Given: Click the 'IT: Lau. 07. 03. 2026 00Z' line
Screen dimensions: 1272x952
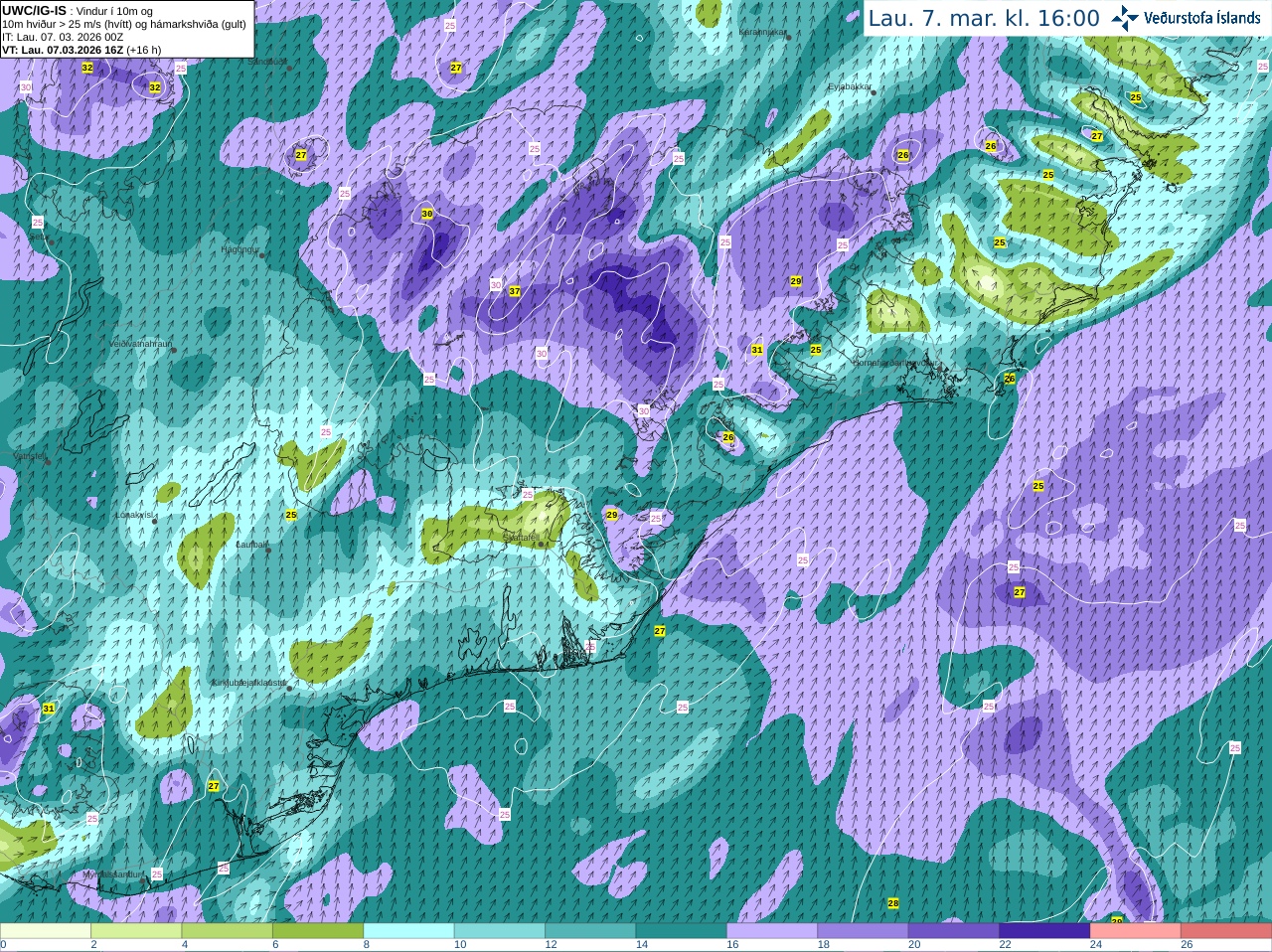Looking at the screenshot, I should (63, 37).
